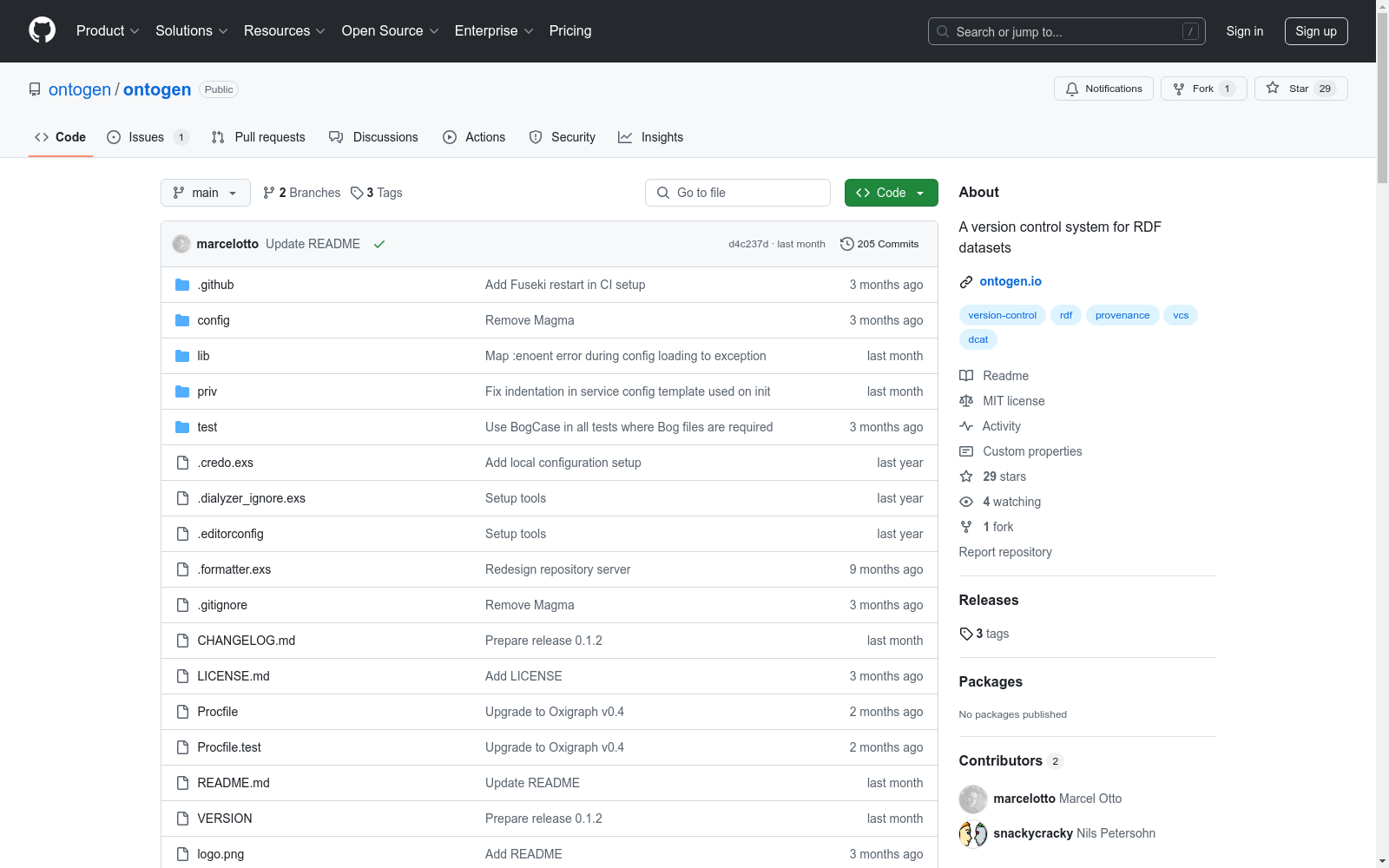Click the Custom properties icon
The width and height of the screenshot is (1389, 868).
coord(966,451)
